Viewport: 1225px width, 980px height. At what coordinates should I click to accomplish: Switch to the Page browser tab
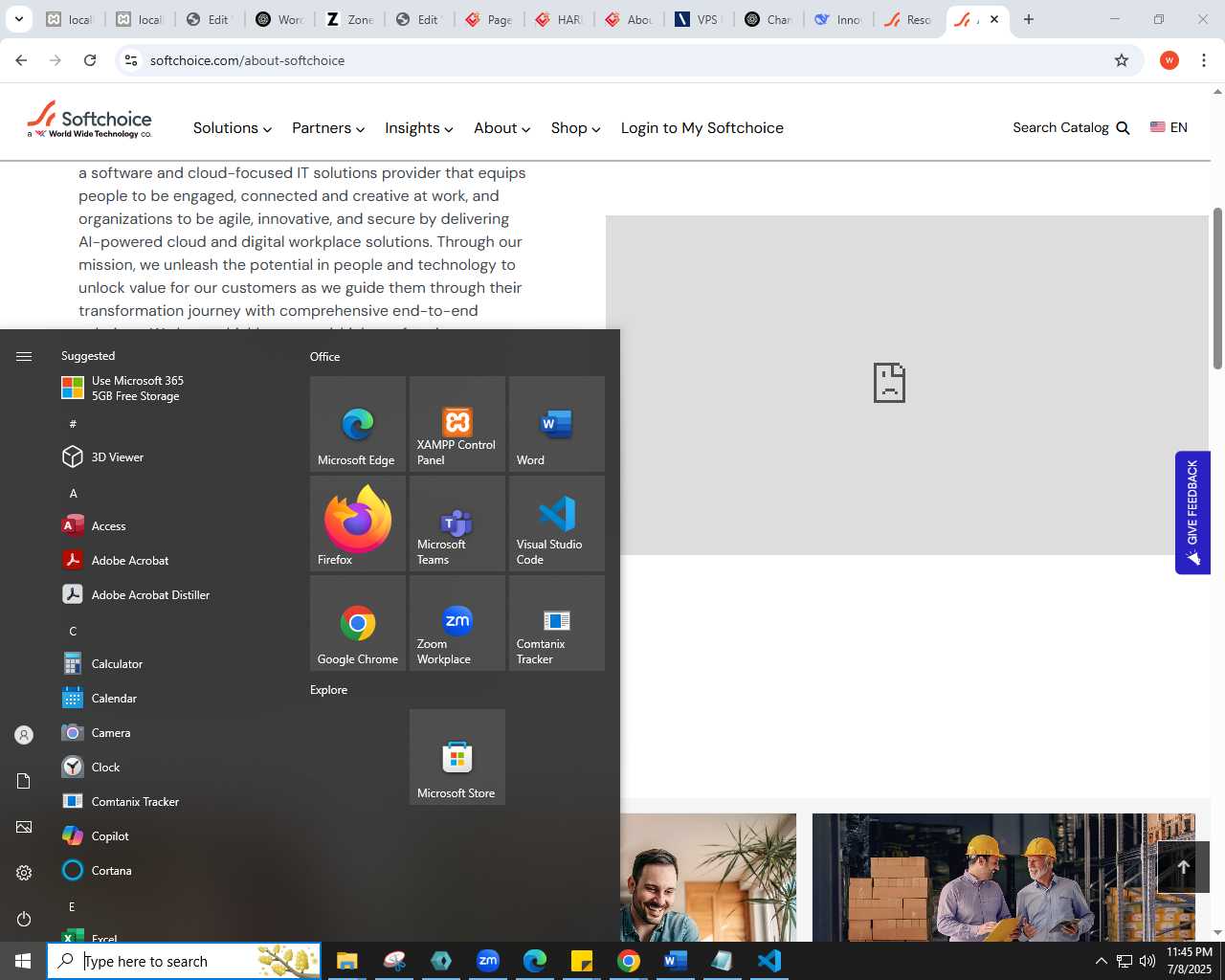point(489,19)
